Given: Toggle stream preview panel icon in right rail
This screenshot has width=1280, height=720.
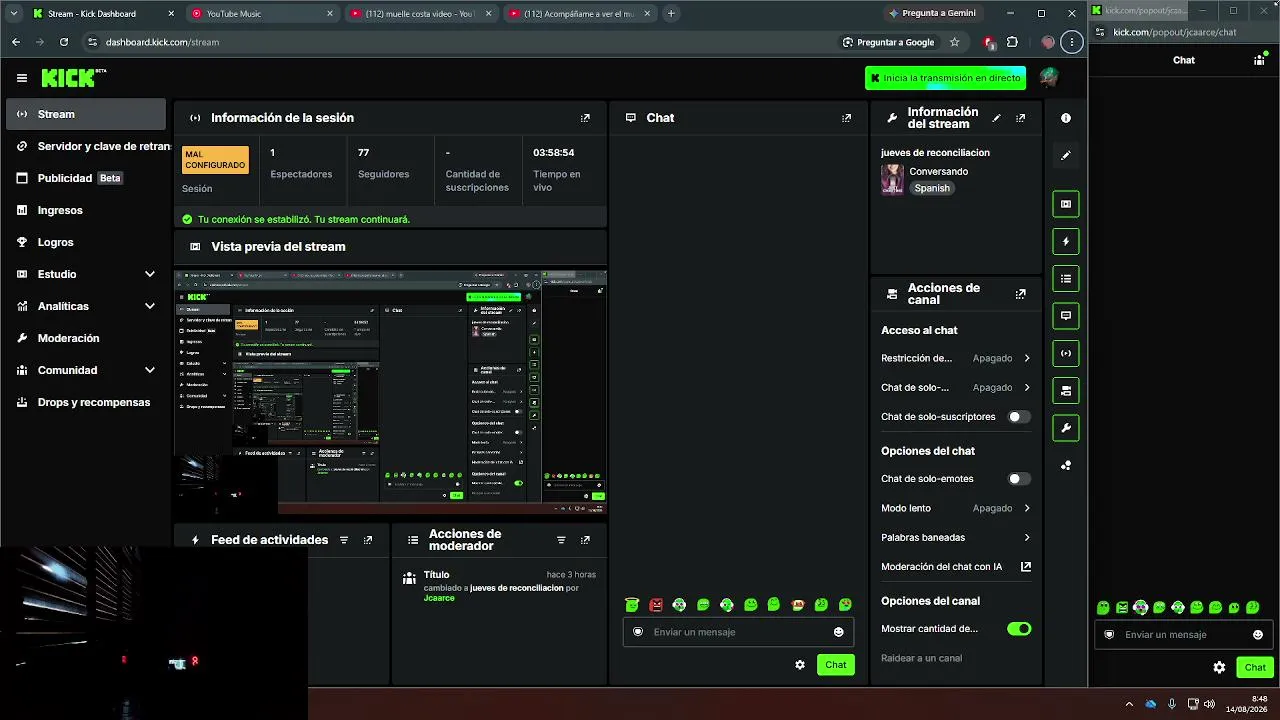Looking at the screenshot, I should pos(1066,204).
